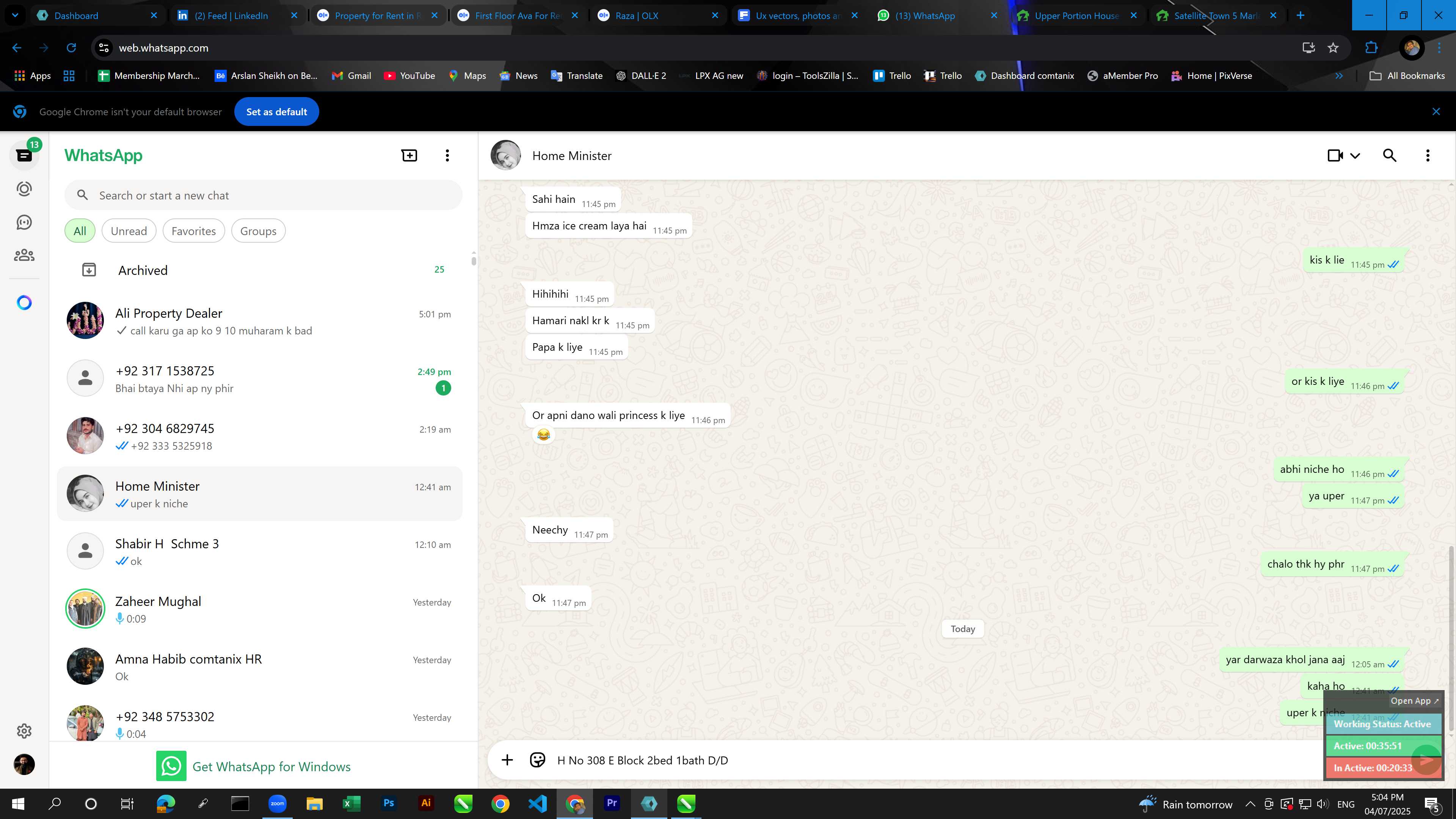Open Translate bookmark
The image size is (1456, 819).
(x=577, y=76)
